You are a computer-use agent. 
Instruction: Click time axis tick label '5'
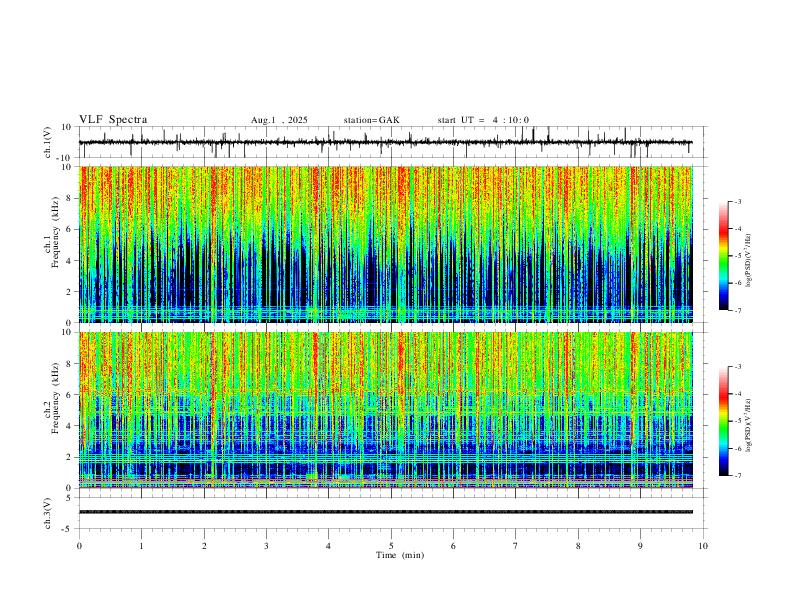click(391, 546)
